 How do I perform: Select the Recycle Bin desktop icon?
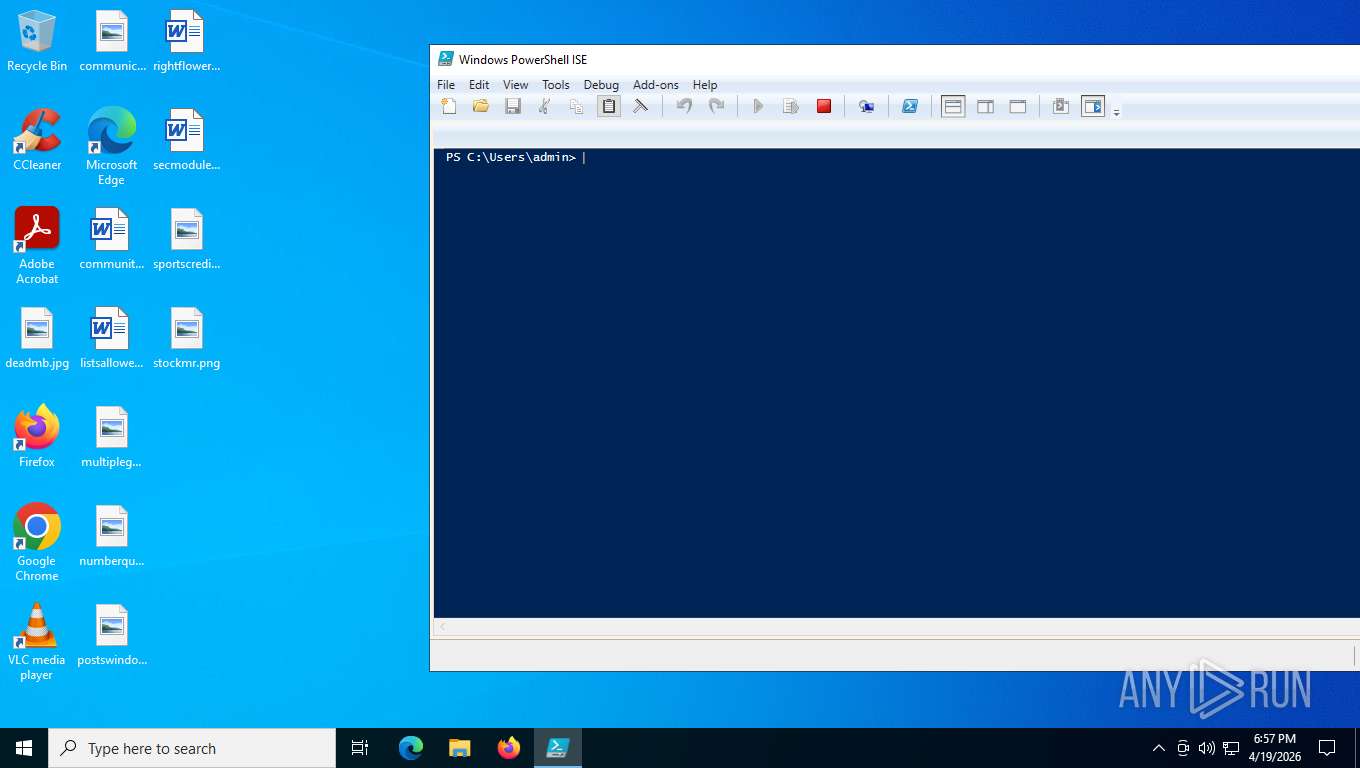point(37,42)
